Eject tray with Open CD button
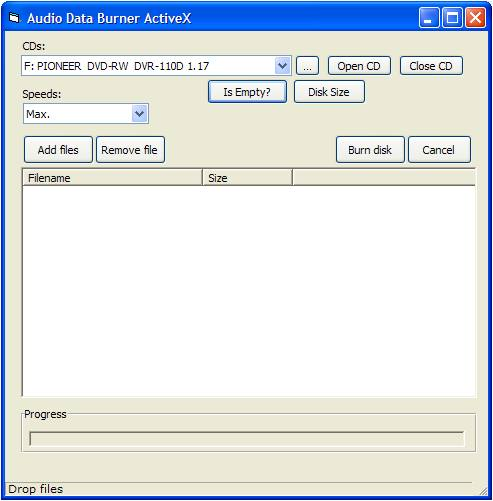The height and width of the screenshot is (501, 493). click(359, 66)
